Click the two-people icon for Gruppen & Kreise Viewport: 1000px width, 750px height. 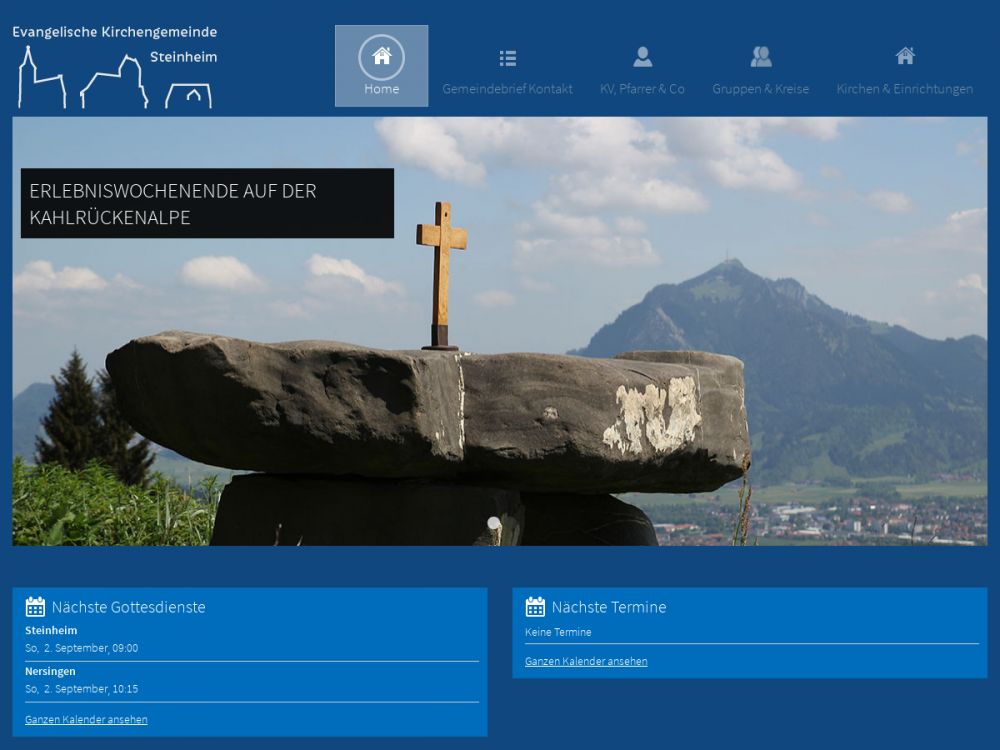pos(760,57)
